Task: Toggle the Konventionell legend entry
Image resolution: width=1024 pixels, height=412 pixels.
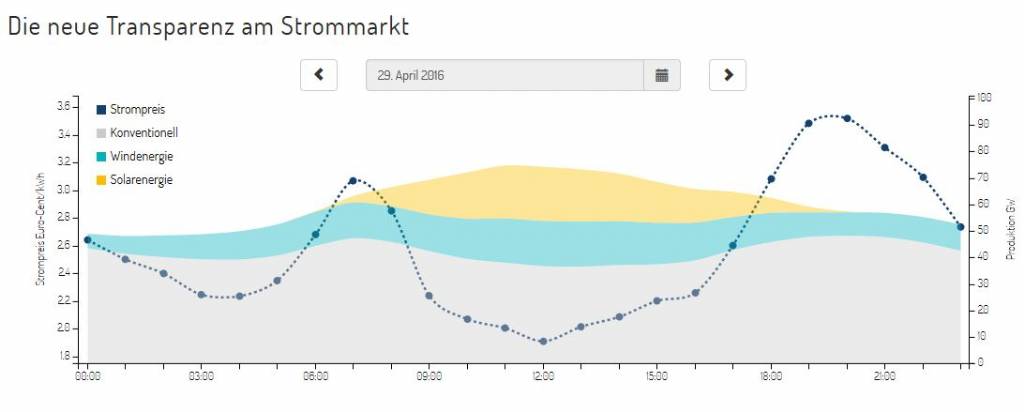Action: pyautogui.click(x=144, y=132)
